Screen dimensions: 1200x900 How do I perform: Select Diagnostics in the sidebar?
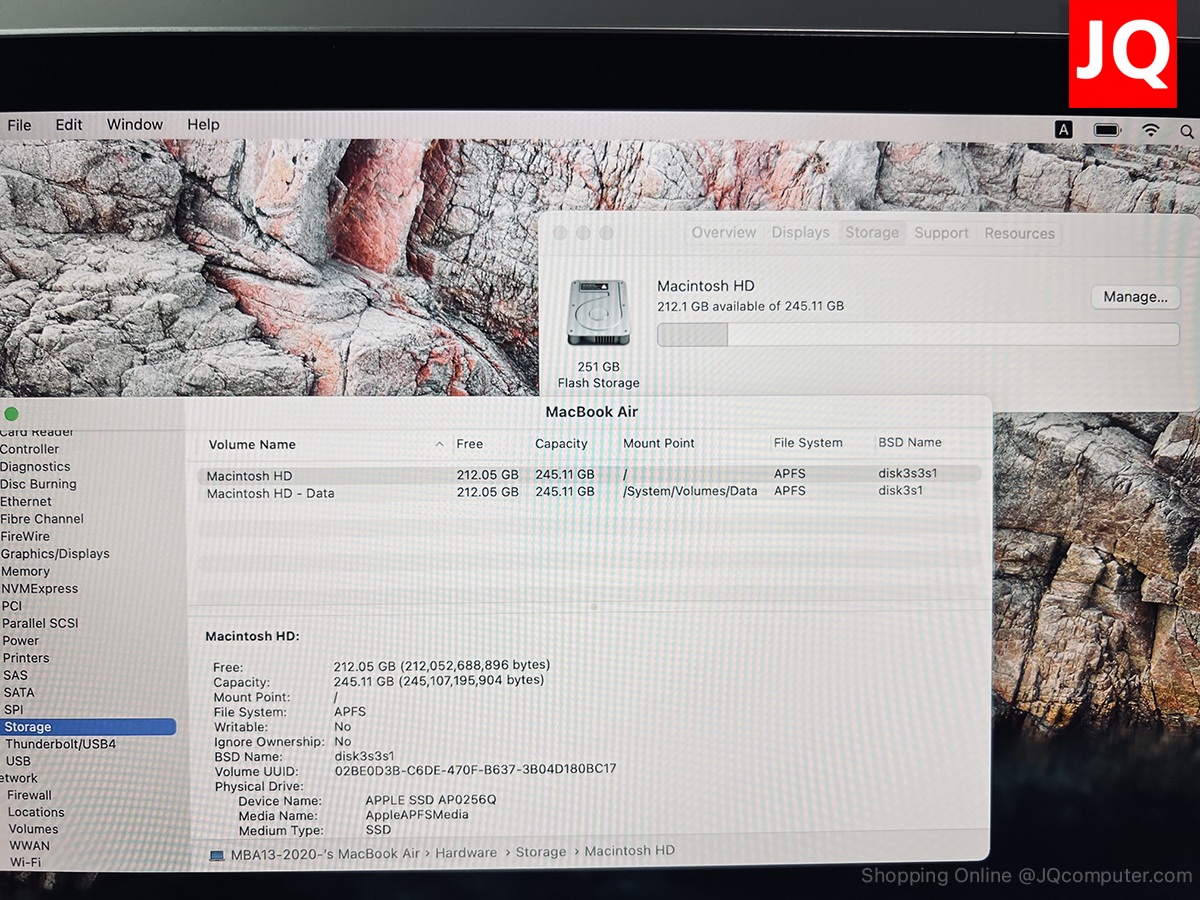35,467
